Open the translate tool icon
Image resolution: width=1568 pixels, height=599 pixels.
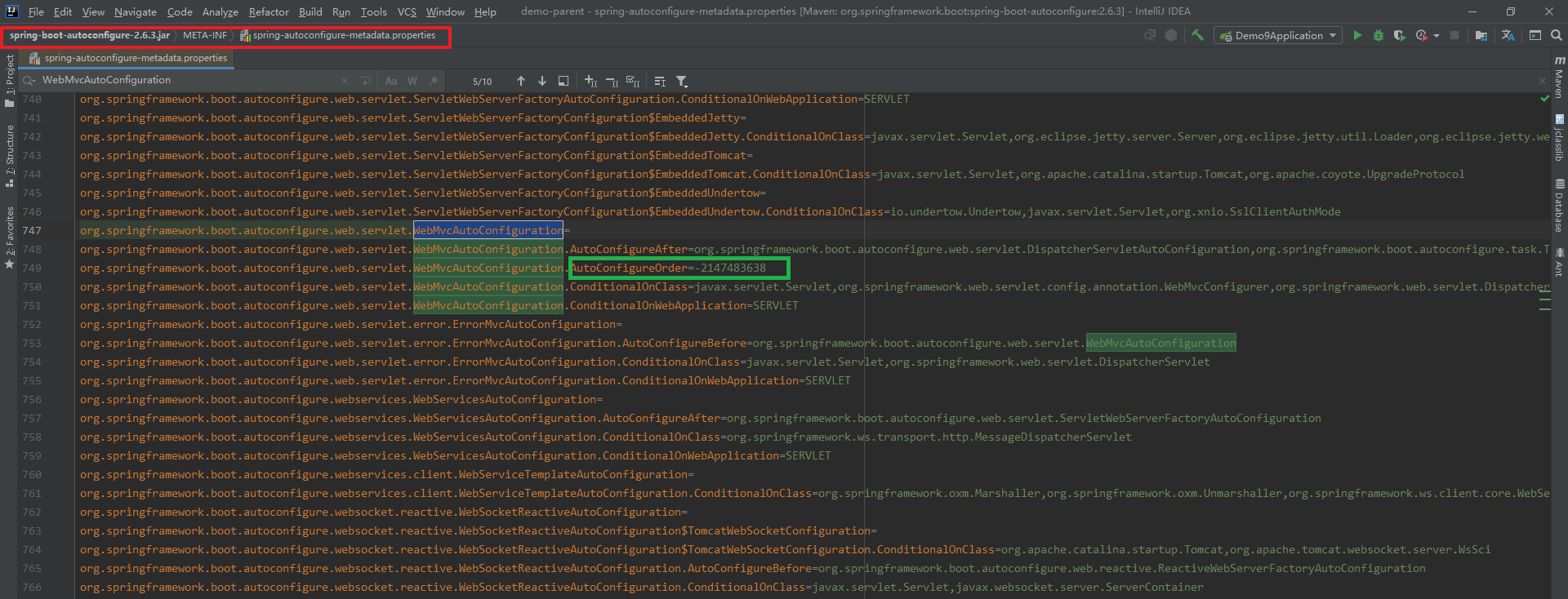[x=1508, y=35]
